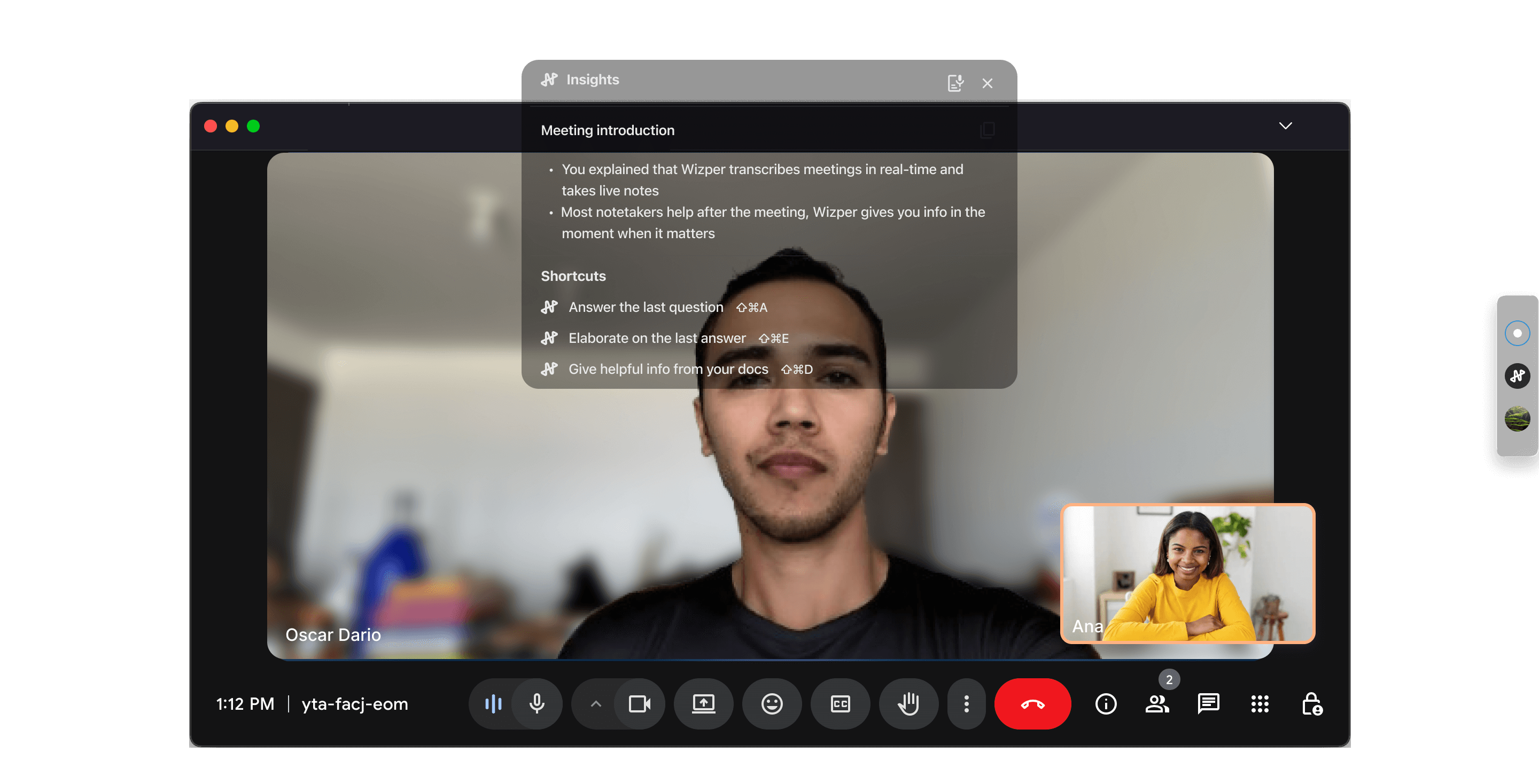The width and height of the screenshot is (1539, 784).
Task: Click Give helpful info from your docs
Action: [668, 369]
